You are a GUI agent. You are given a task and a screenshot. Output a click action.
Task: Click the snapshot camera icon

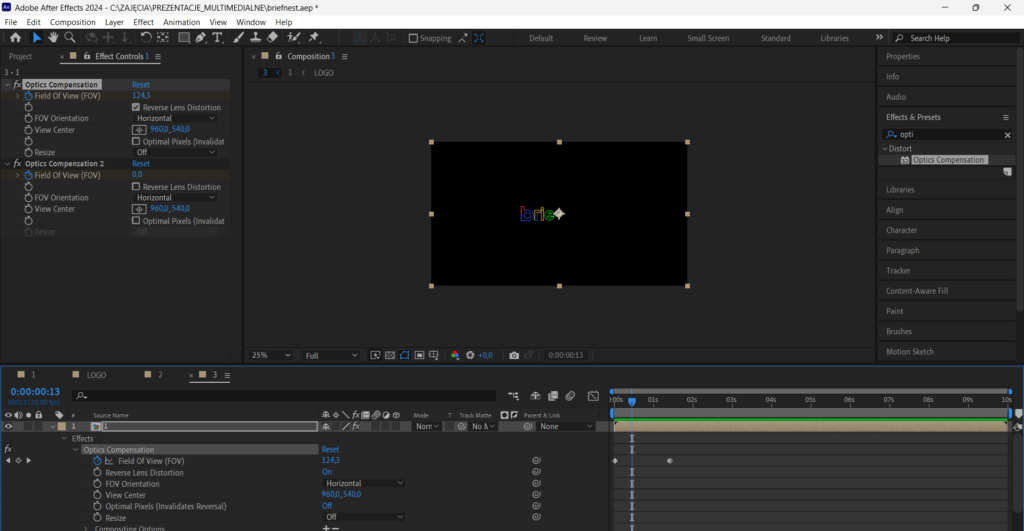click(x=514, y=355)
